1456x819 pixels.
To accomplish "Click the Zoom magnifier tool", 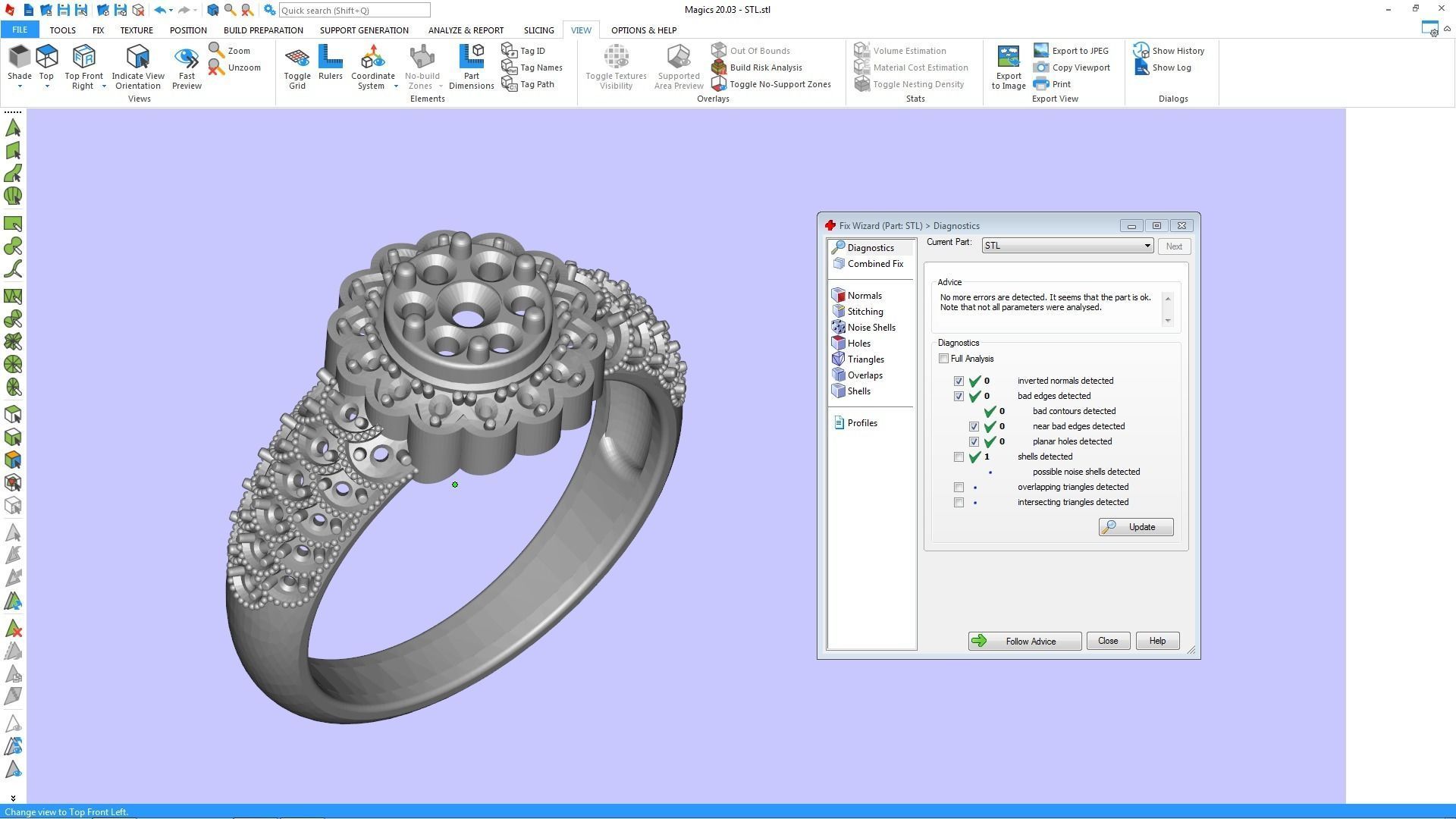I will 230,51.
